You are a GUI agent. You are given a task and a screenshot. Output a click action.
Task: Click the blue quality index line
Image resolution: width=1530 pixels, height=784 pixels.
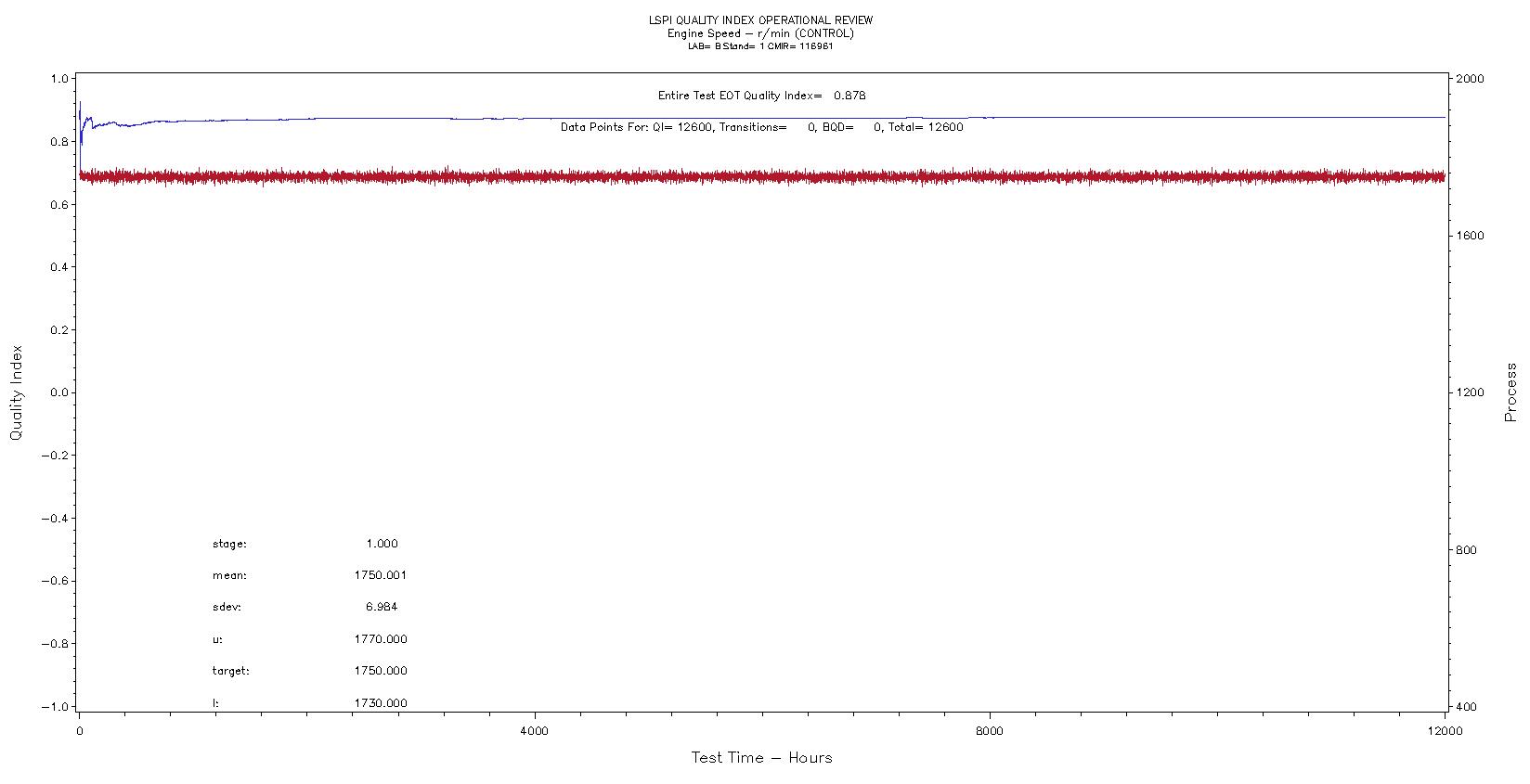pos(761,118)
